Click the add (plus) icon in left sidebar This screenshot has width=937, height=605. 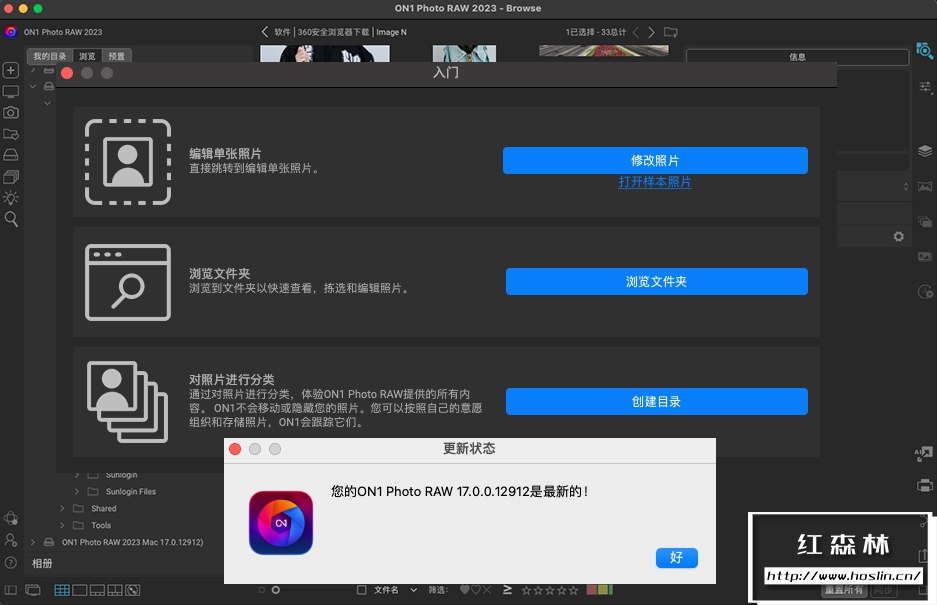[11, 70]
